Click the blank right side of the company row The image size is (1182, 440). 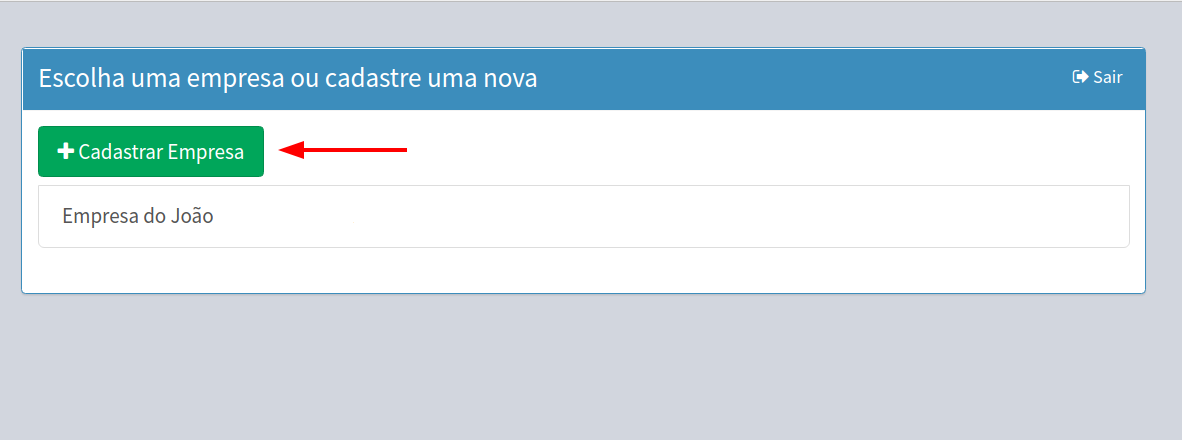tap(800, 216)
